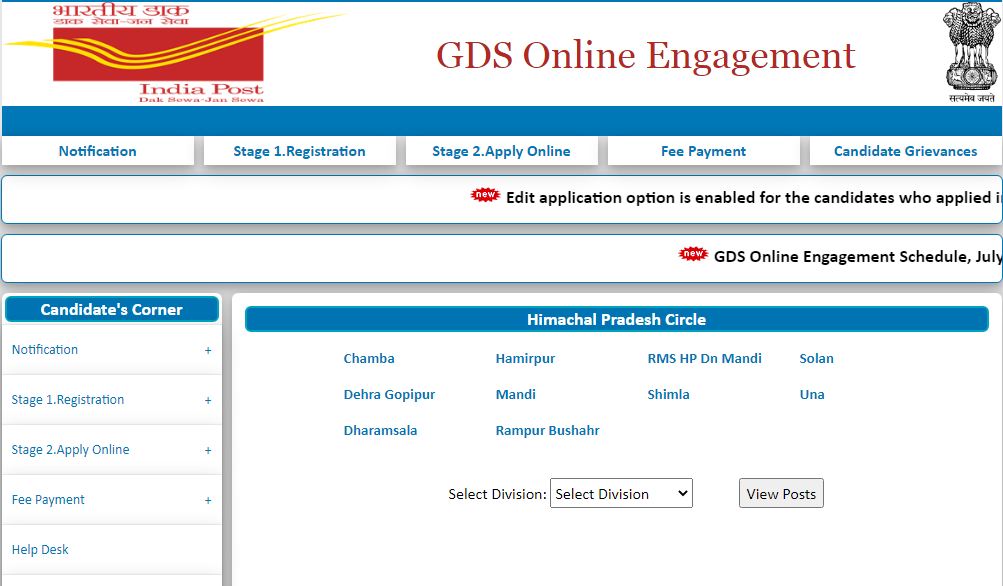The width and height of the screenshot is (1003, 586).
Task: Open the RMS HP Dn Mandi link
Action: [x=704, y=358]
